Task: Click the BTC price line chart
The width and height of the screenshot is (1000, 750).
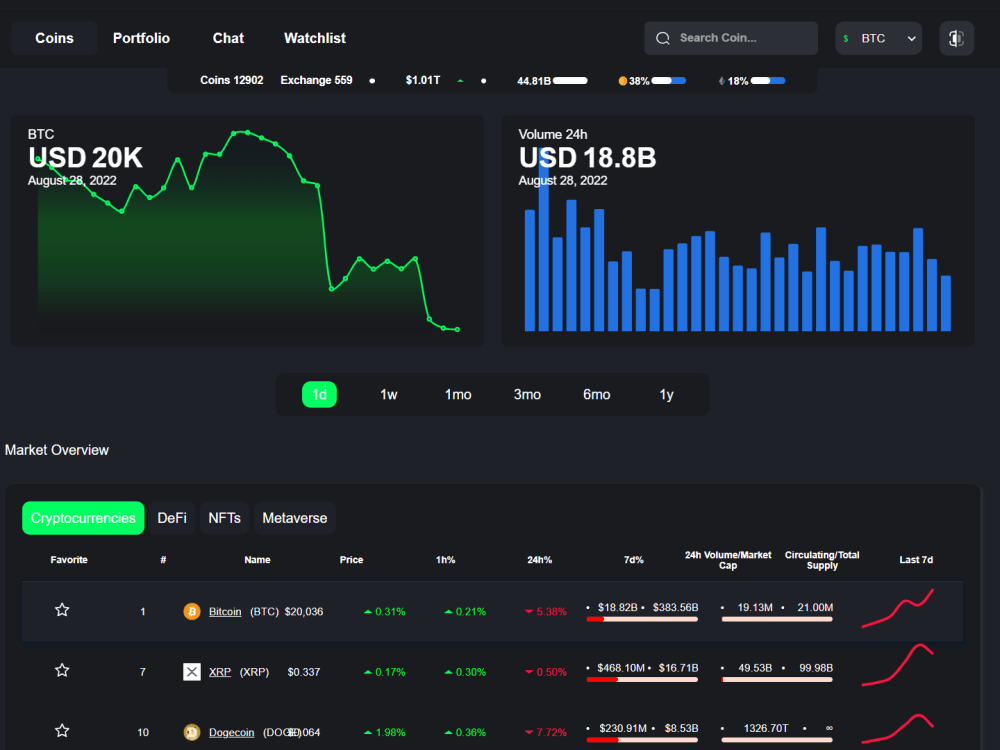Action: pos(247,231)
